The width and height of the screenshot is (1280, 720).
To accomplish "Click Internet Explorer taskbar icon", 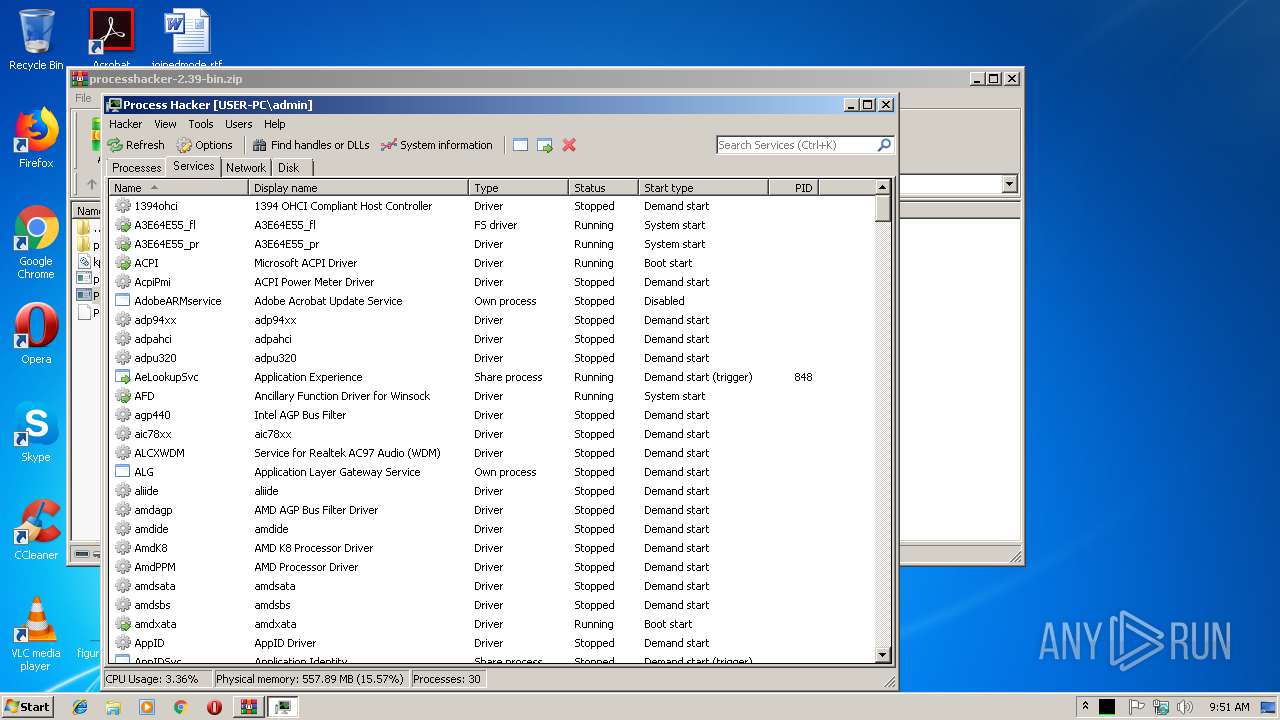I will tap(80, 707).
